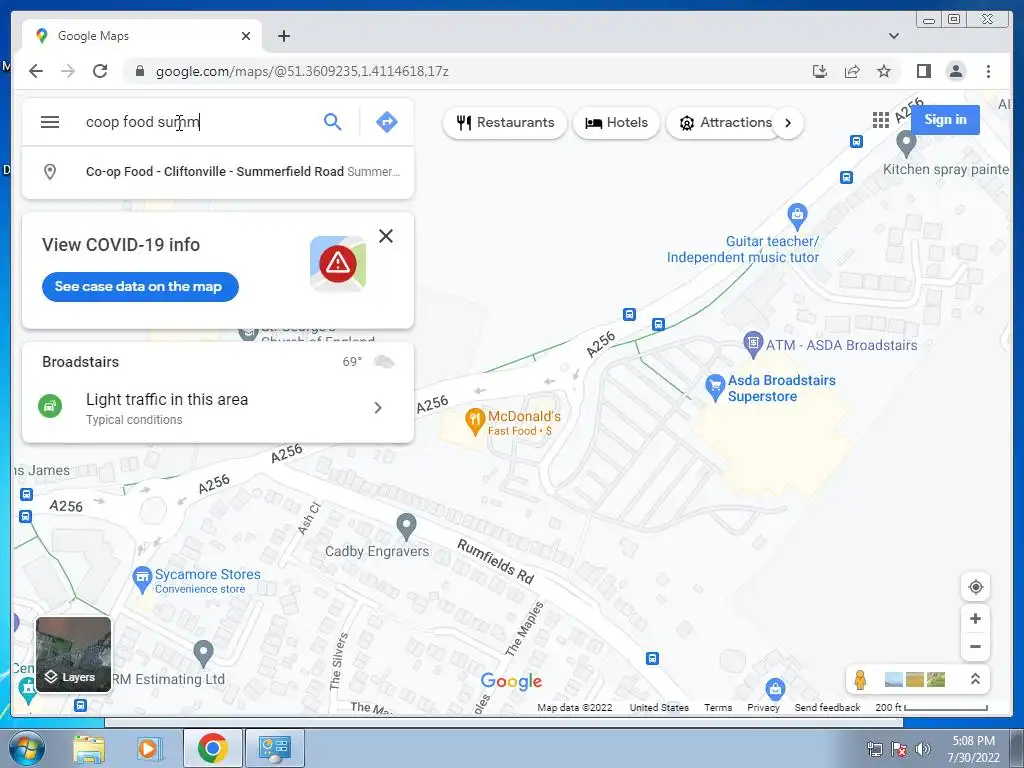Viewport: 1024px width, 768px height.
Task: Launch Windows Media Player from taskbar
Action: 148,748
